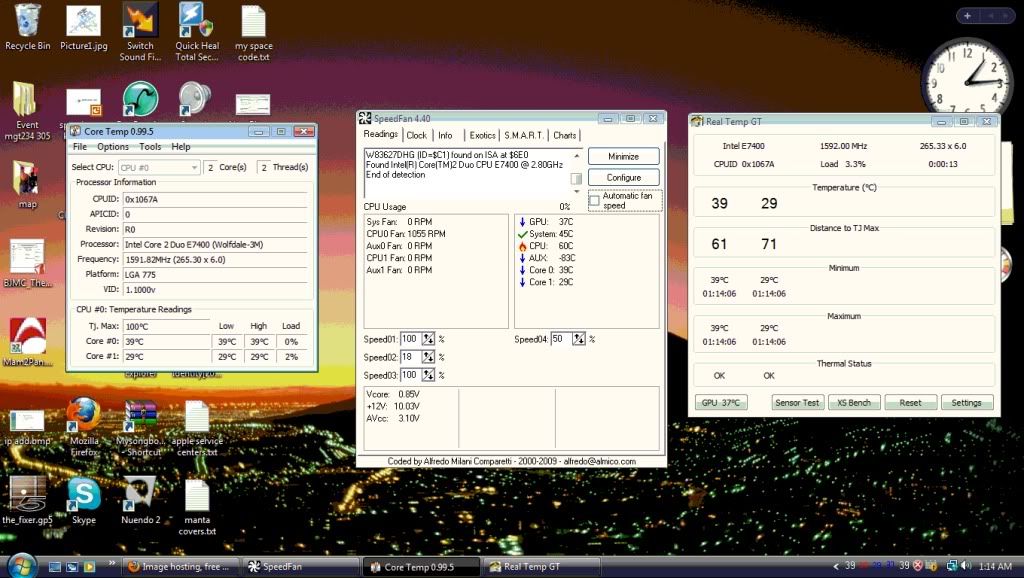Open the manta covers.txt desktop file
The width and height of the screenshot is (1024, 578).
click(197, 496)
